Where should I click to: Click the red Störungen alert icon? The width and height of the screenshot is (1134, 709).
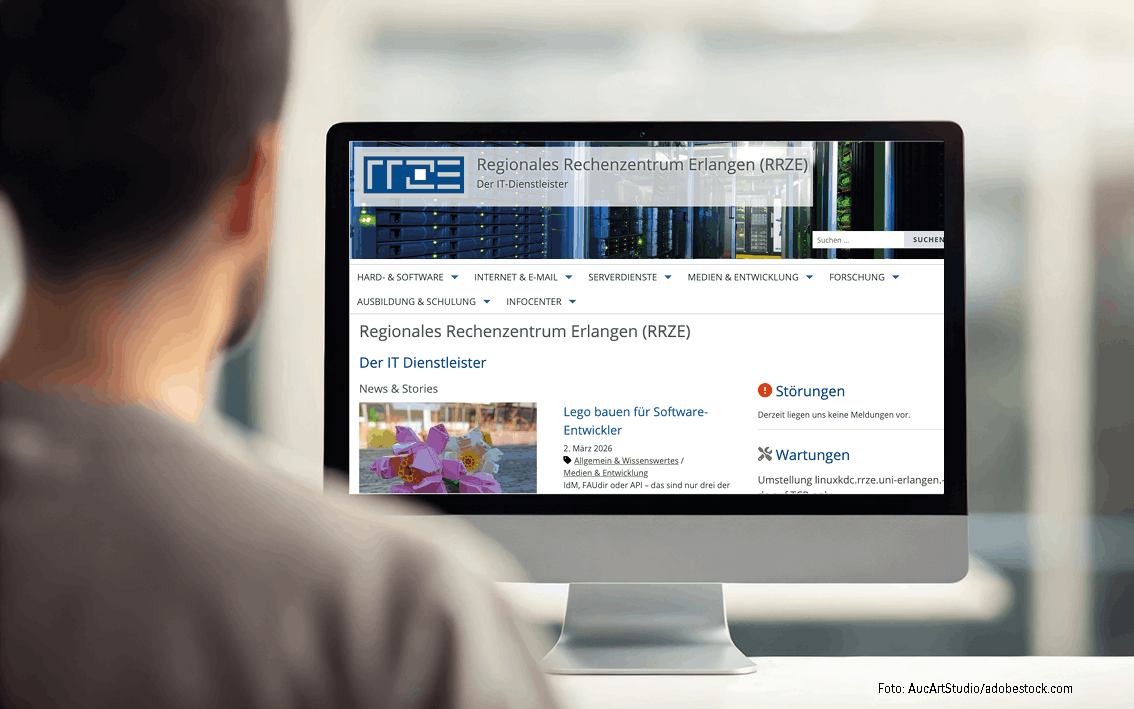[764, 391]
